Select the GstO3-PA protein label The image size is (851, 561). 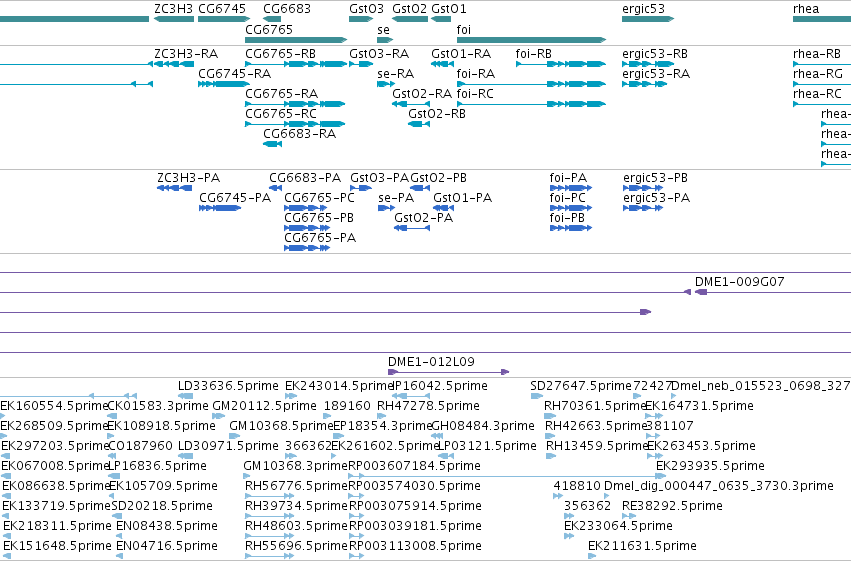379,178
